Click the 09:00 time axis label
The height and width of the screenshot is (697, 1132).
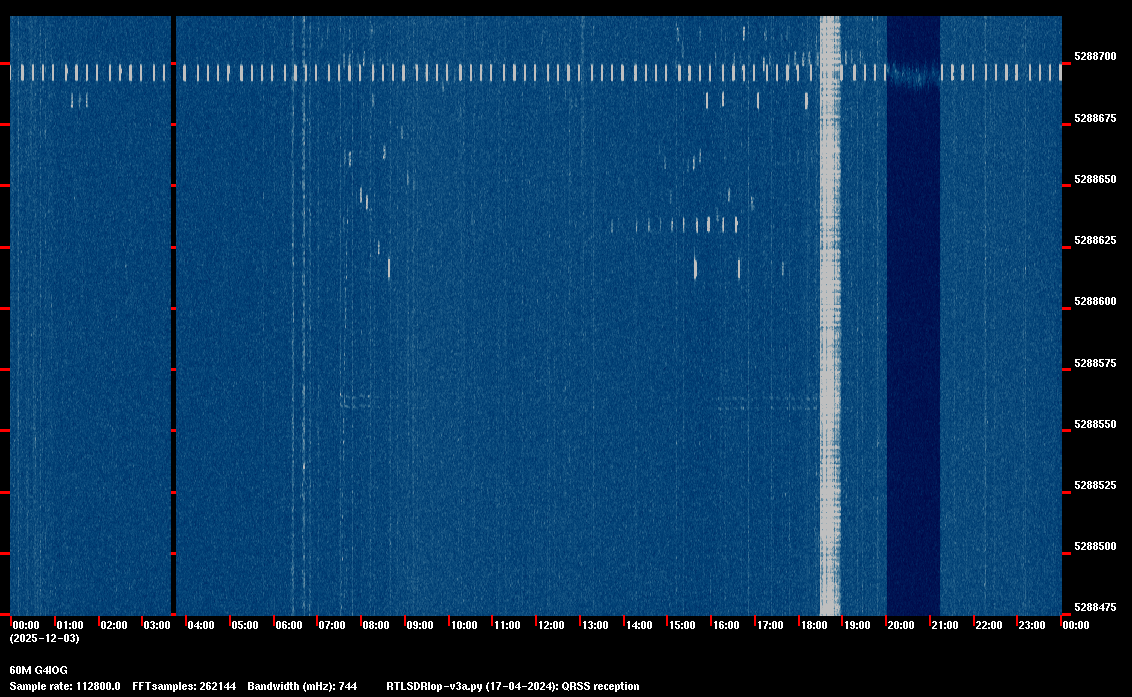click(x=419, y=625)
